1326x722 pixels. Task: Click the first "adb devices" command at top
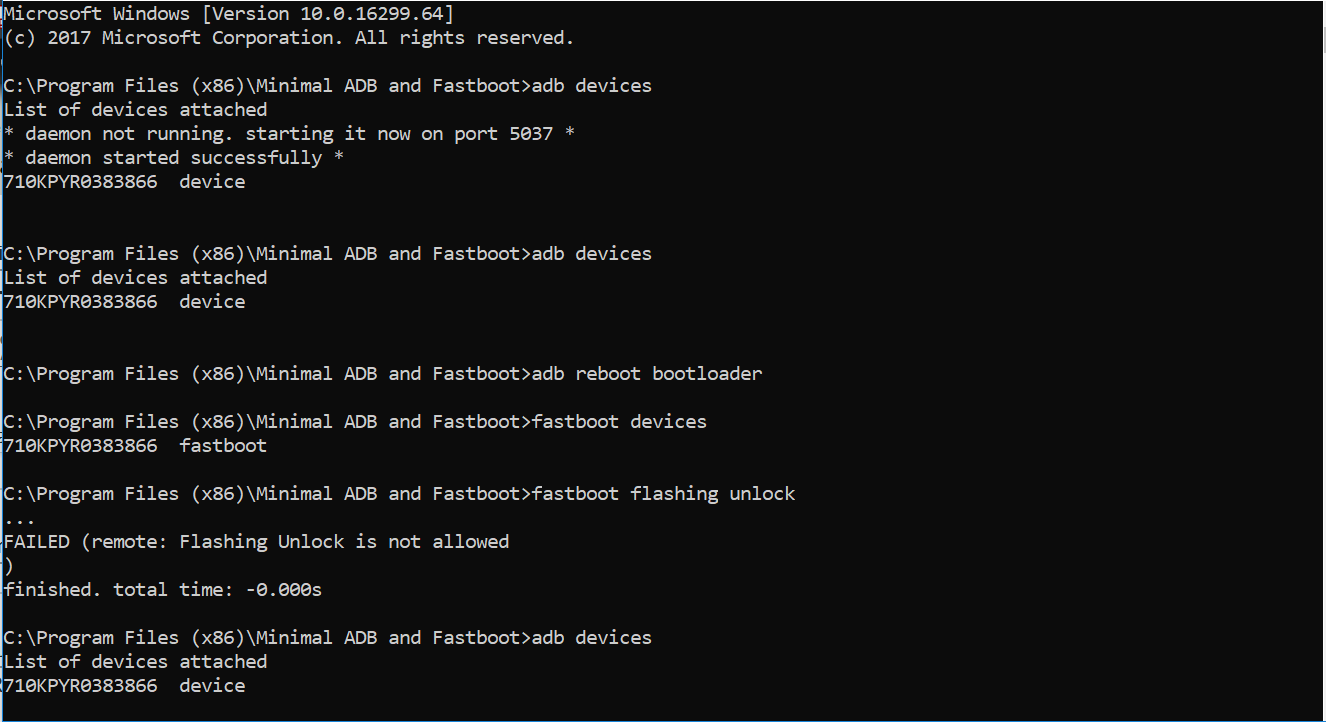(591, 86)
